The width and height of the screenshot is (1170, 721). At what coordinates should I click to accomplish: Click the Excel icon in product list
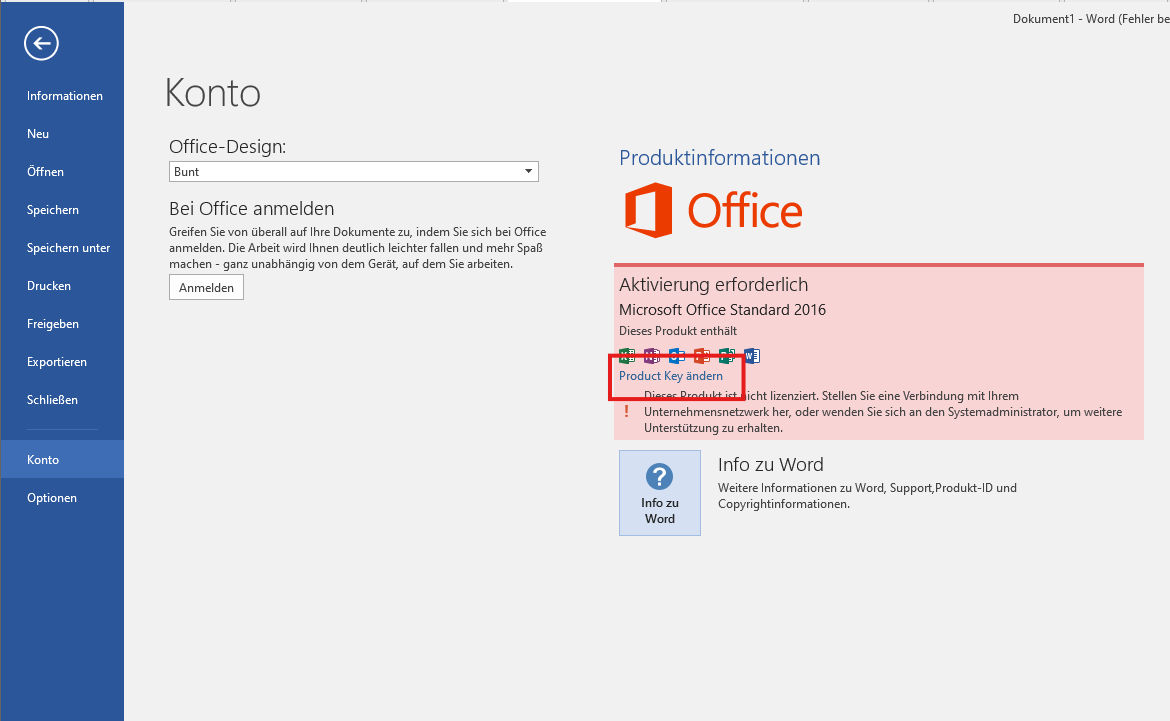point(627,355)
